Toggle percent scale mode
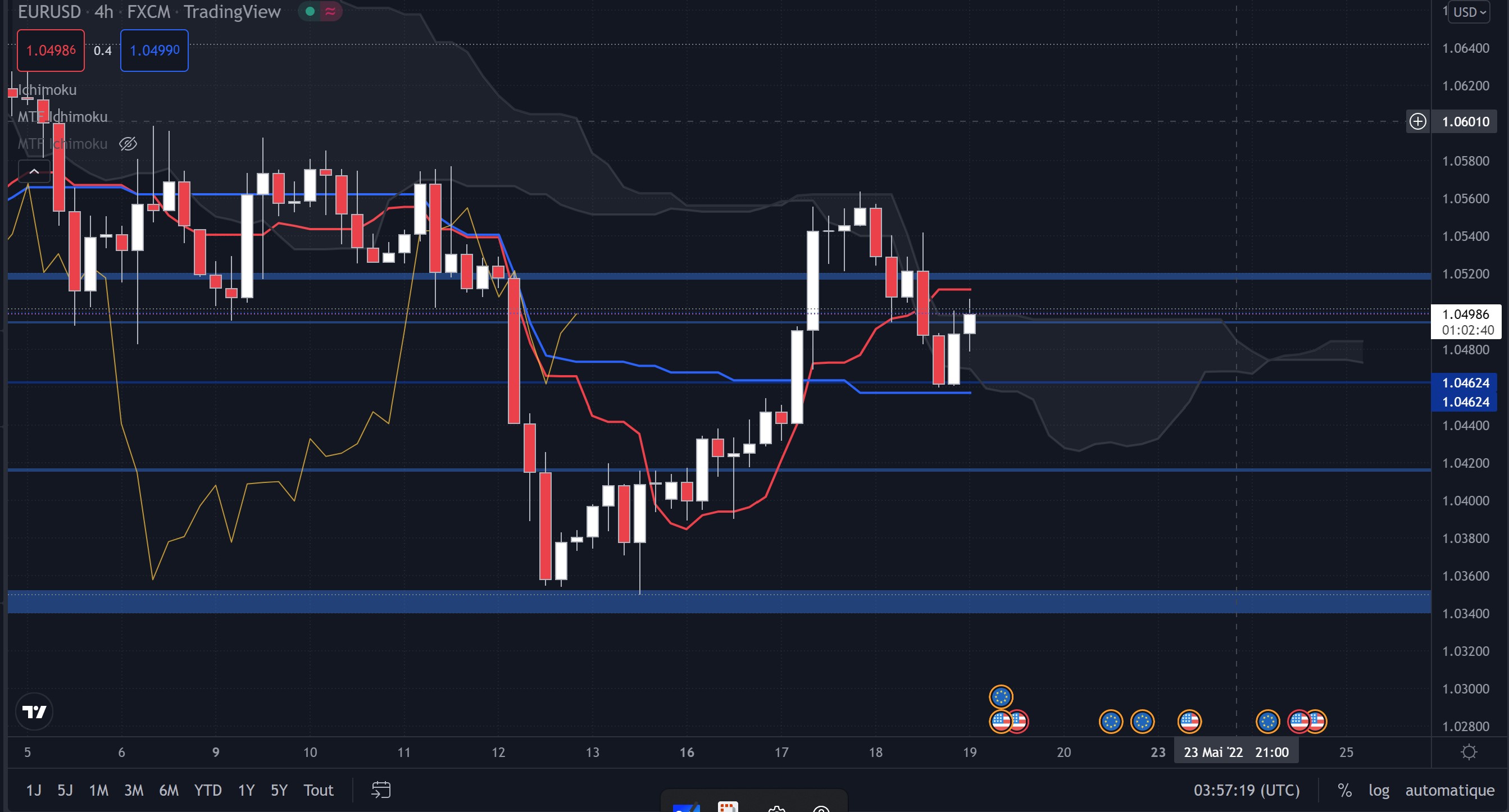This screenshot has width=1509, height=812. click(x=1344, y=790)
